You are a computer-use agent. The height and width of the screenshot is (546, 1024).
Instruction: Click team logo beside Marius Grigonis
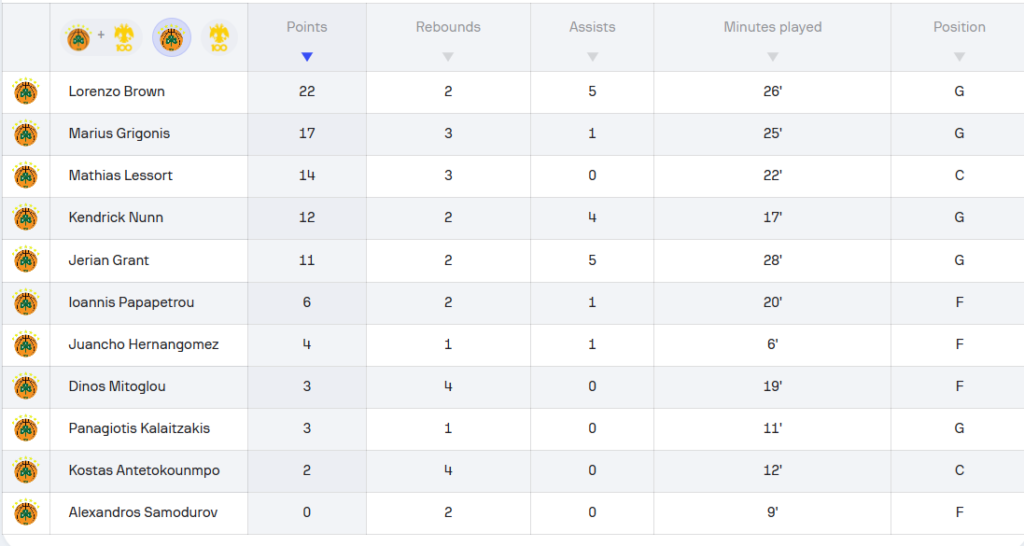(25, 134)
